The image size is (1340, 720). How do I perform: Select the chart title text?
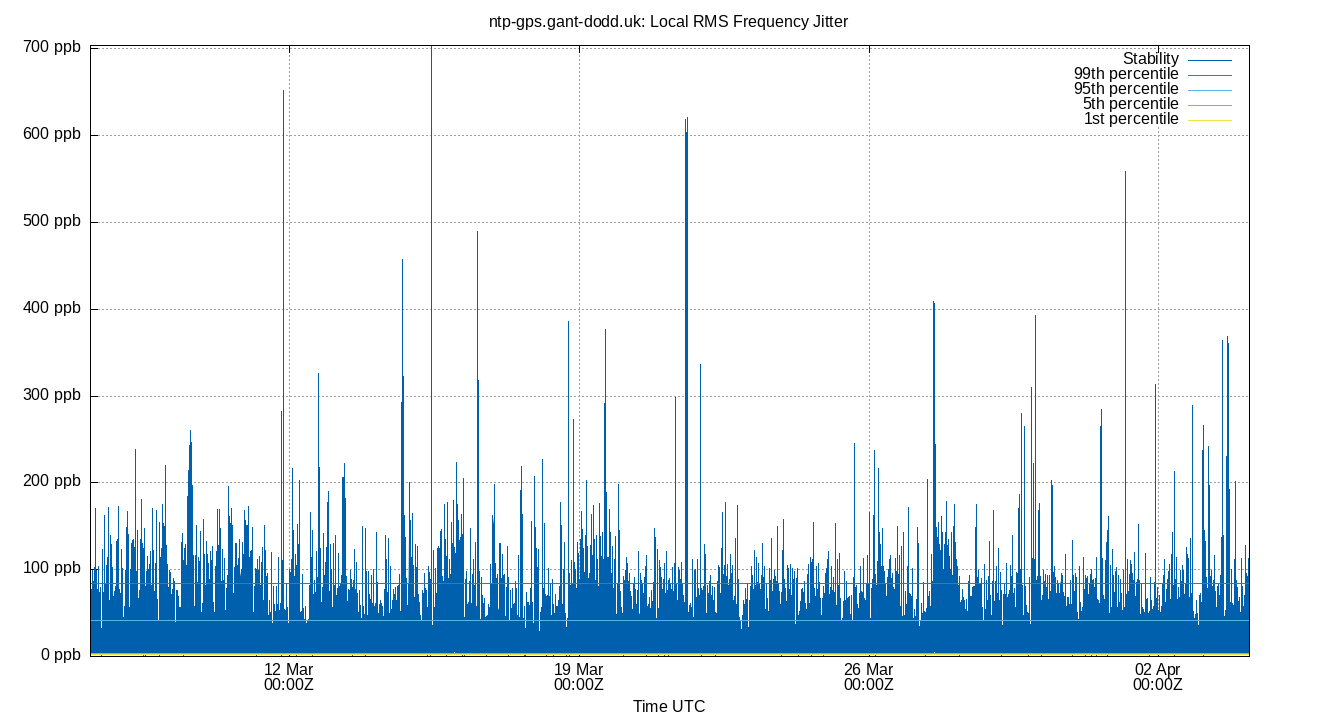pos(668,21)
